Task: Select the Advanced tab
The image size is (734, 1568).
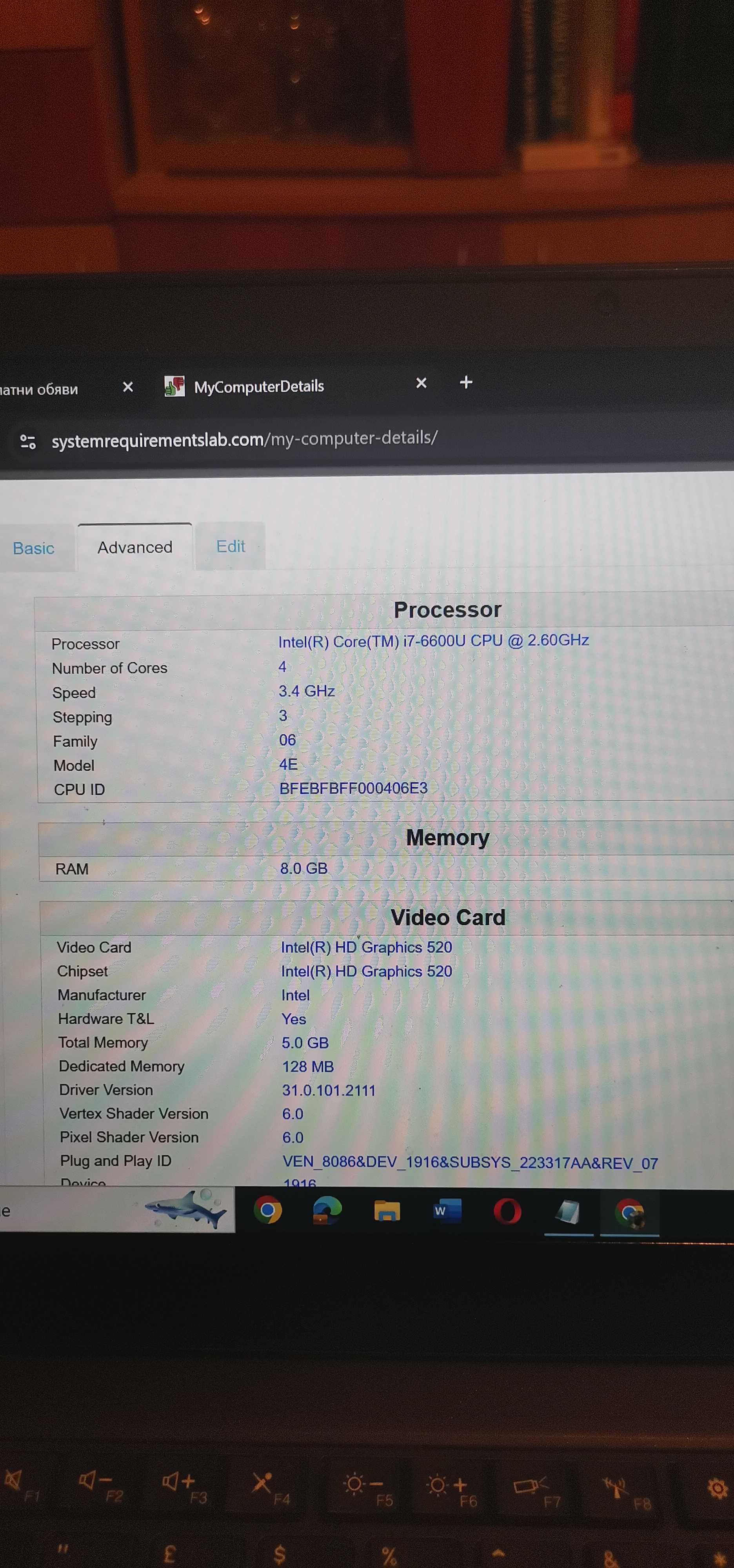Action: 135,547
